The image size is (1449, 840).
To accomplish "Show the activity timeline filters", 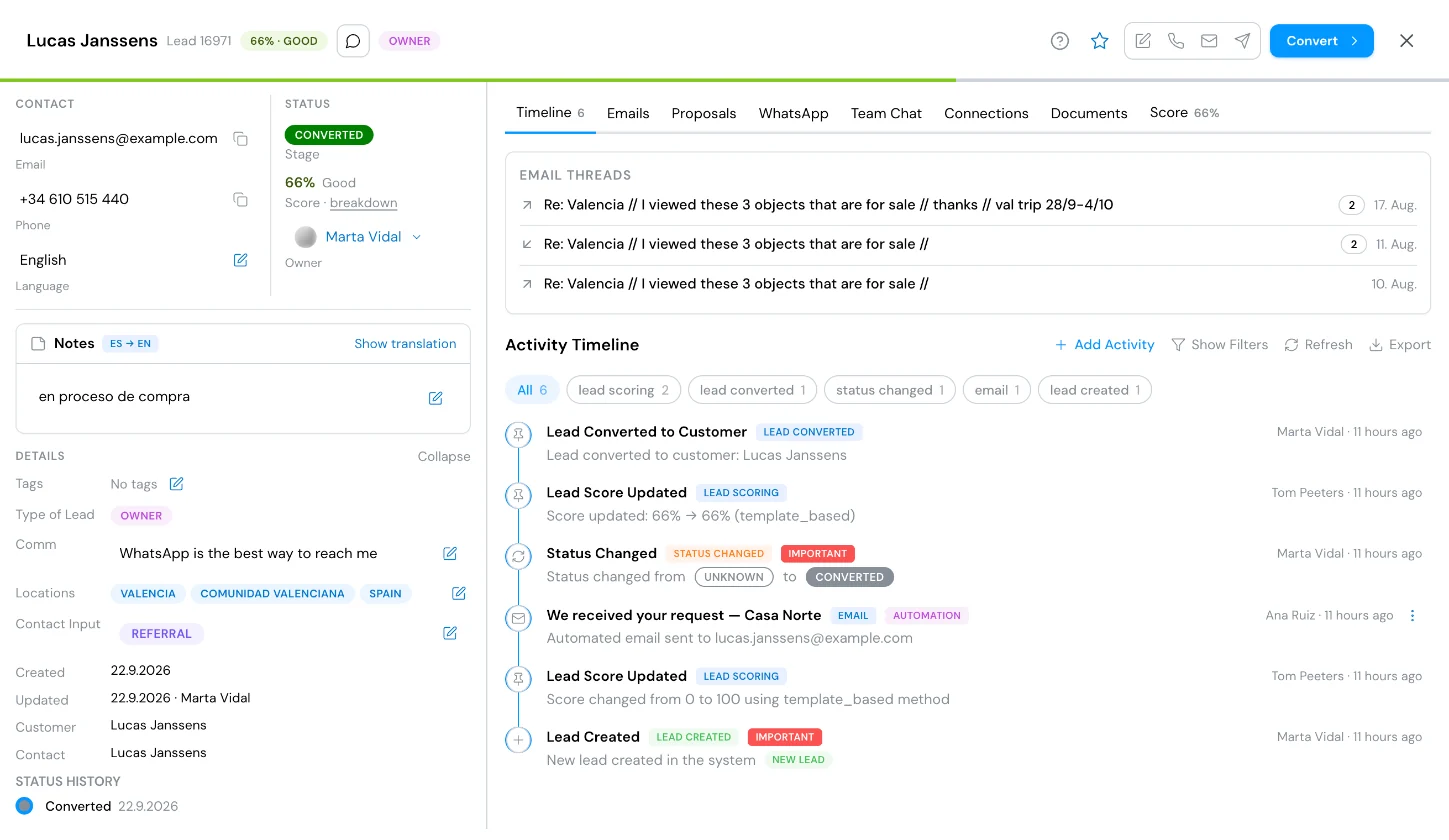I will (1219, 345).
